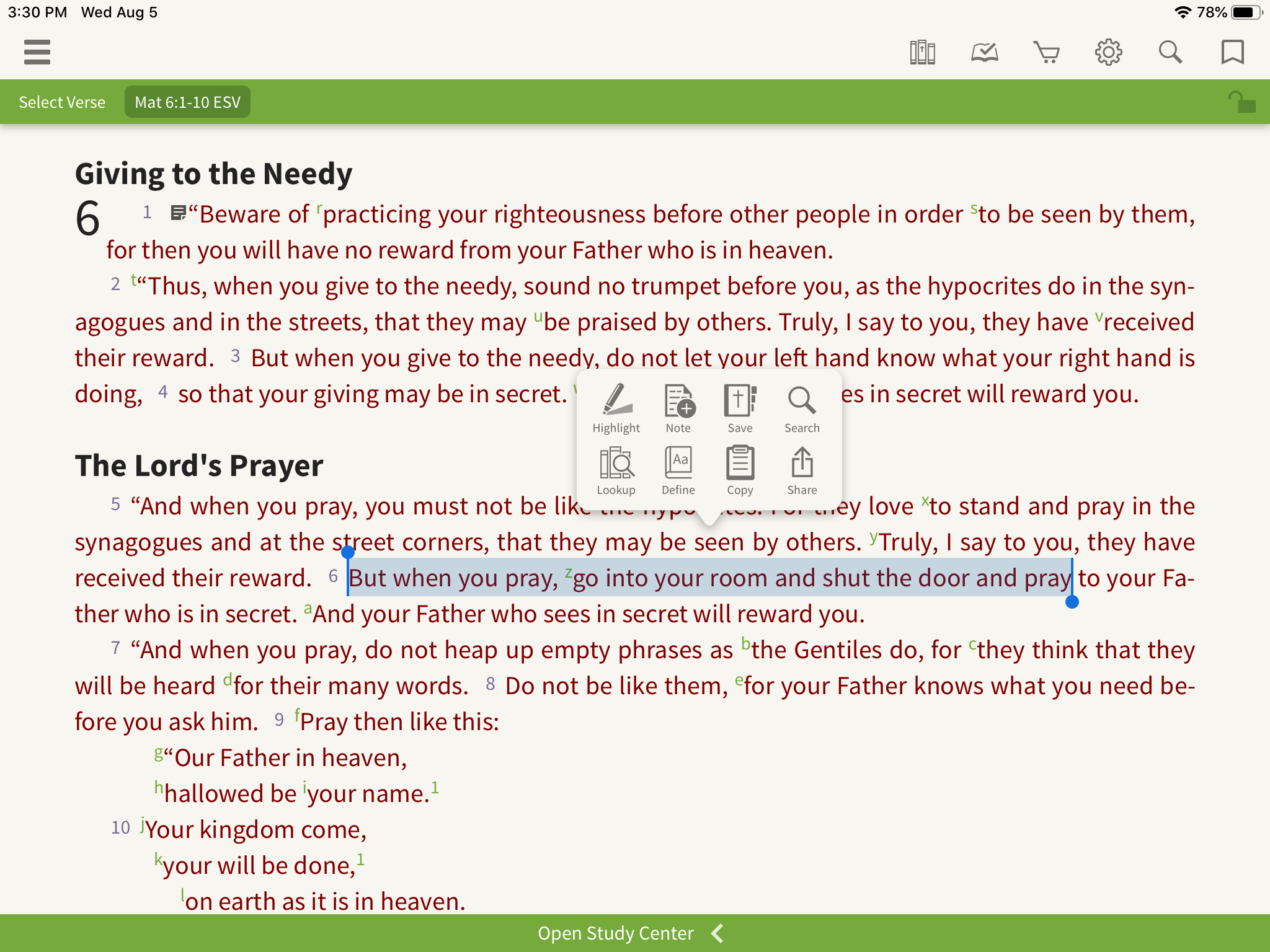This screenshot has width=1270, height=952.
Task: Tap Wi-Fi status icon
Action: click(1183, 12)
